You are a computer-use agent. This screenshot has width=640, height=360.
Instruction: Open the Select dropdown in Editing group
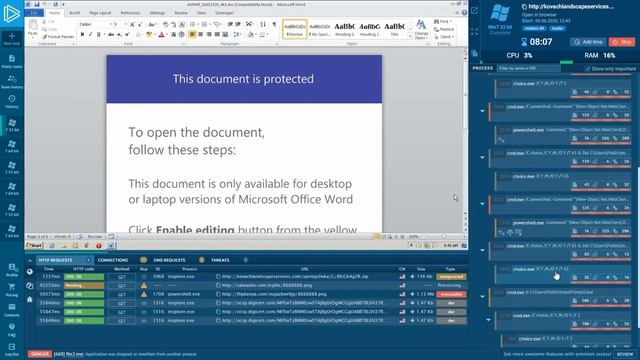coord(444,37)
